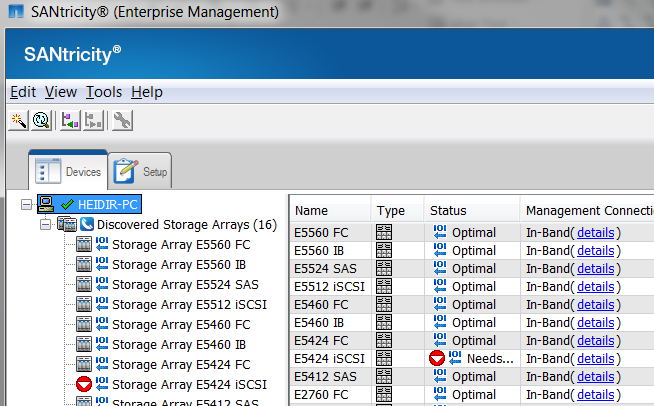Collapse the HEIDIR-PC tree node
The image size is (654, 406).
coord(26,204)
